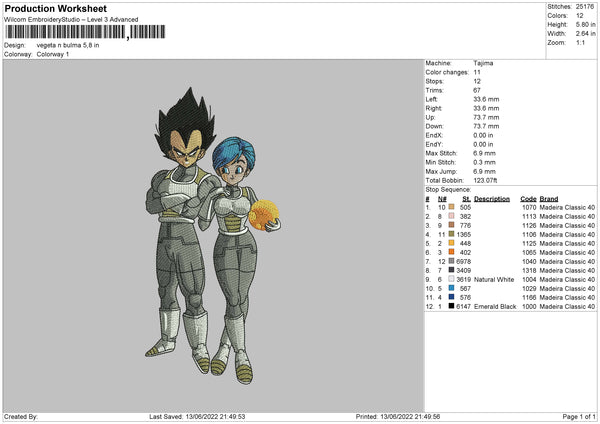Select the 'Last Saved:' timestamp in footer
The image size is (600, 424).
pos(197,417)
